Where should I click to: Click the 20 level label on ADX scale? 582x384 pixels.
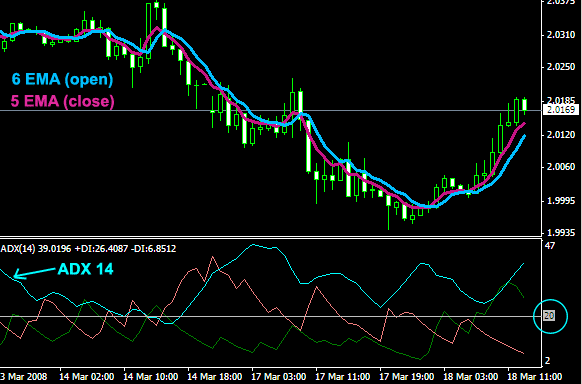point(549,316)
